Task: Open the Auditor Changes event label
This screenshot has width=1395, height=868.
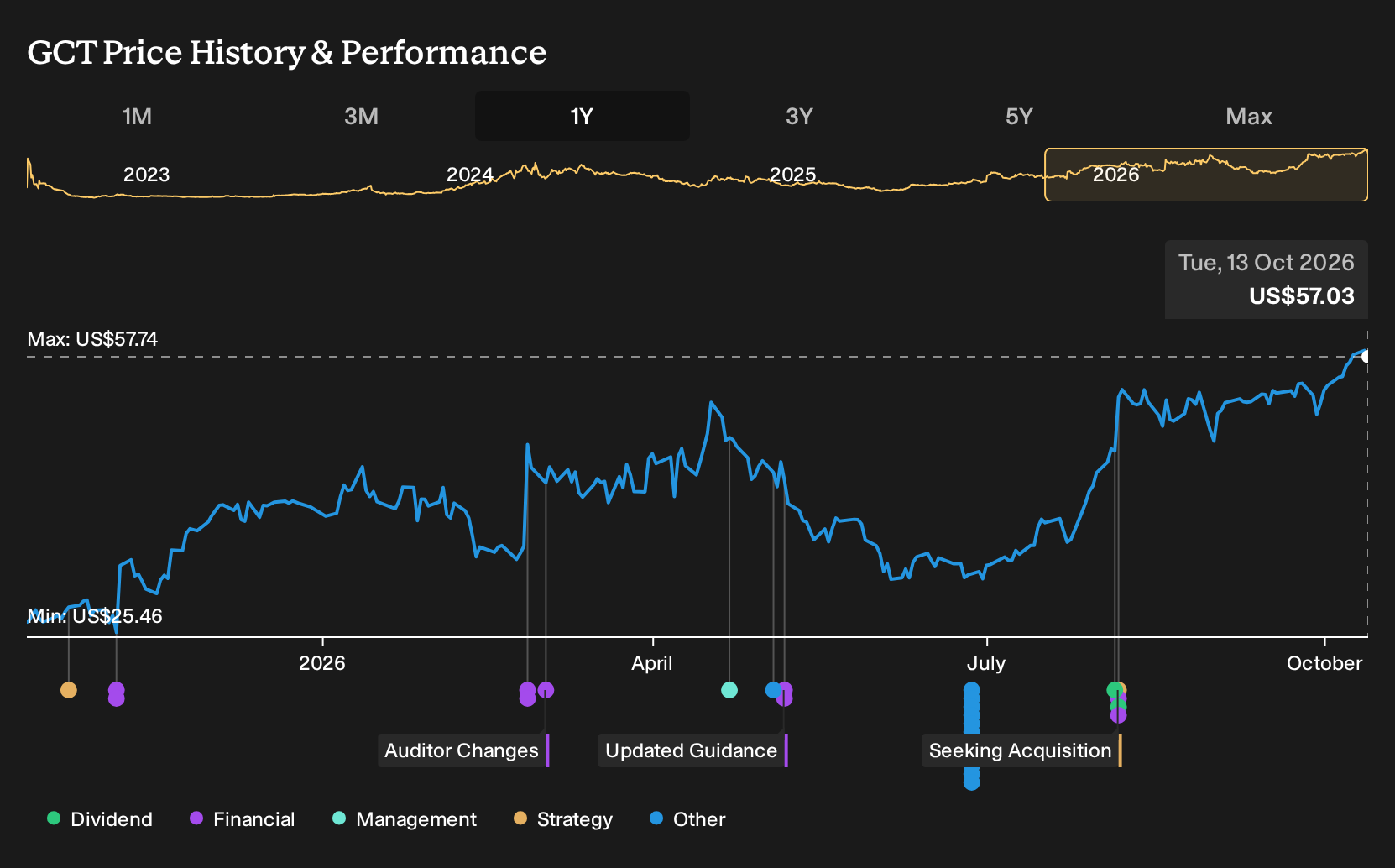Action: (x=463, y=750)
